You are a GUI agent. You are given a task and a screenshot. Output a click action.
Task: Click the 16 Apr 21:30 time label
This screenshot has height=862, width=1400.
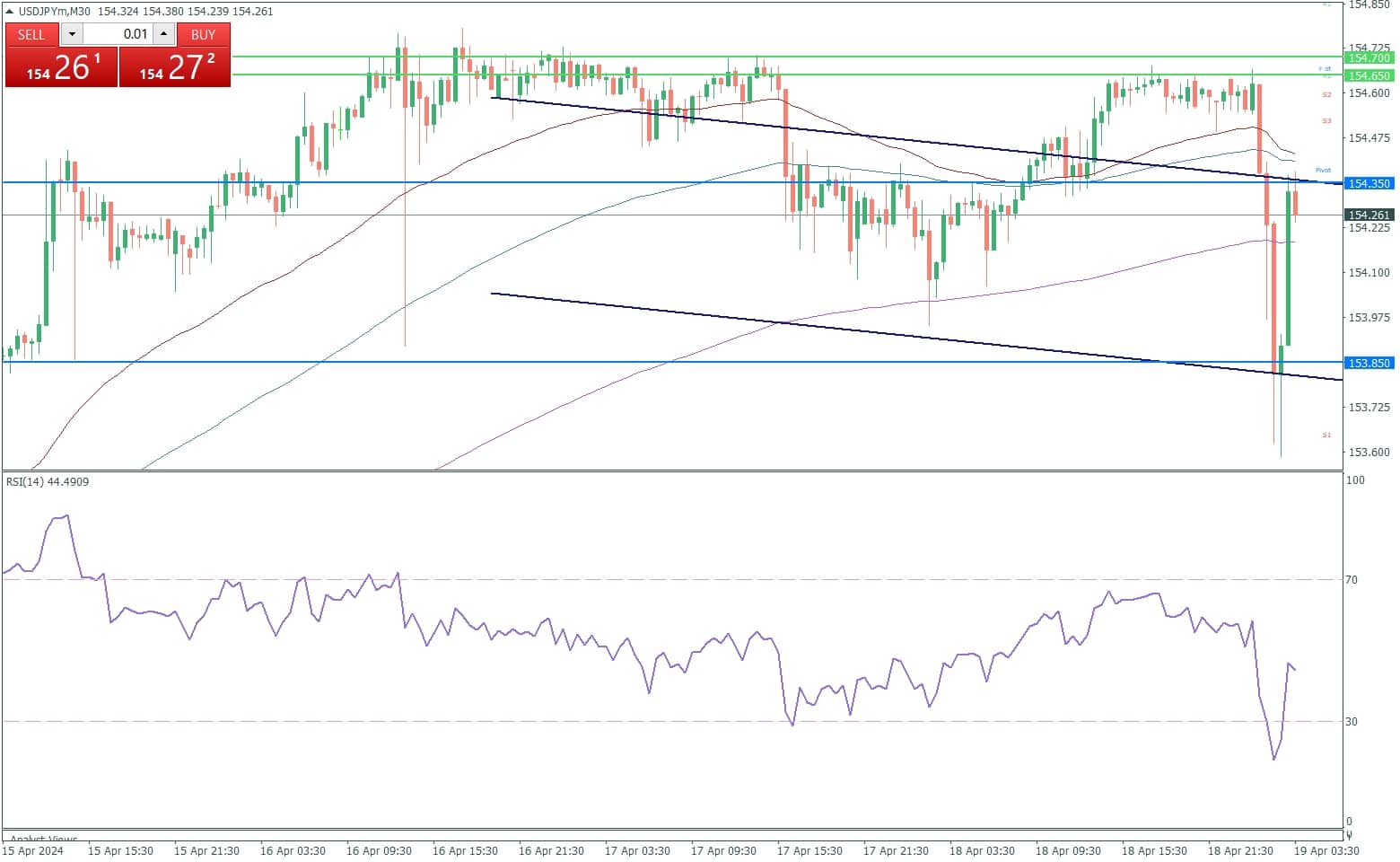551,850
